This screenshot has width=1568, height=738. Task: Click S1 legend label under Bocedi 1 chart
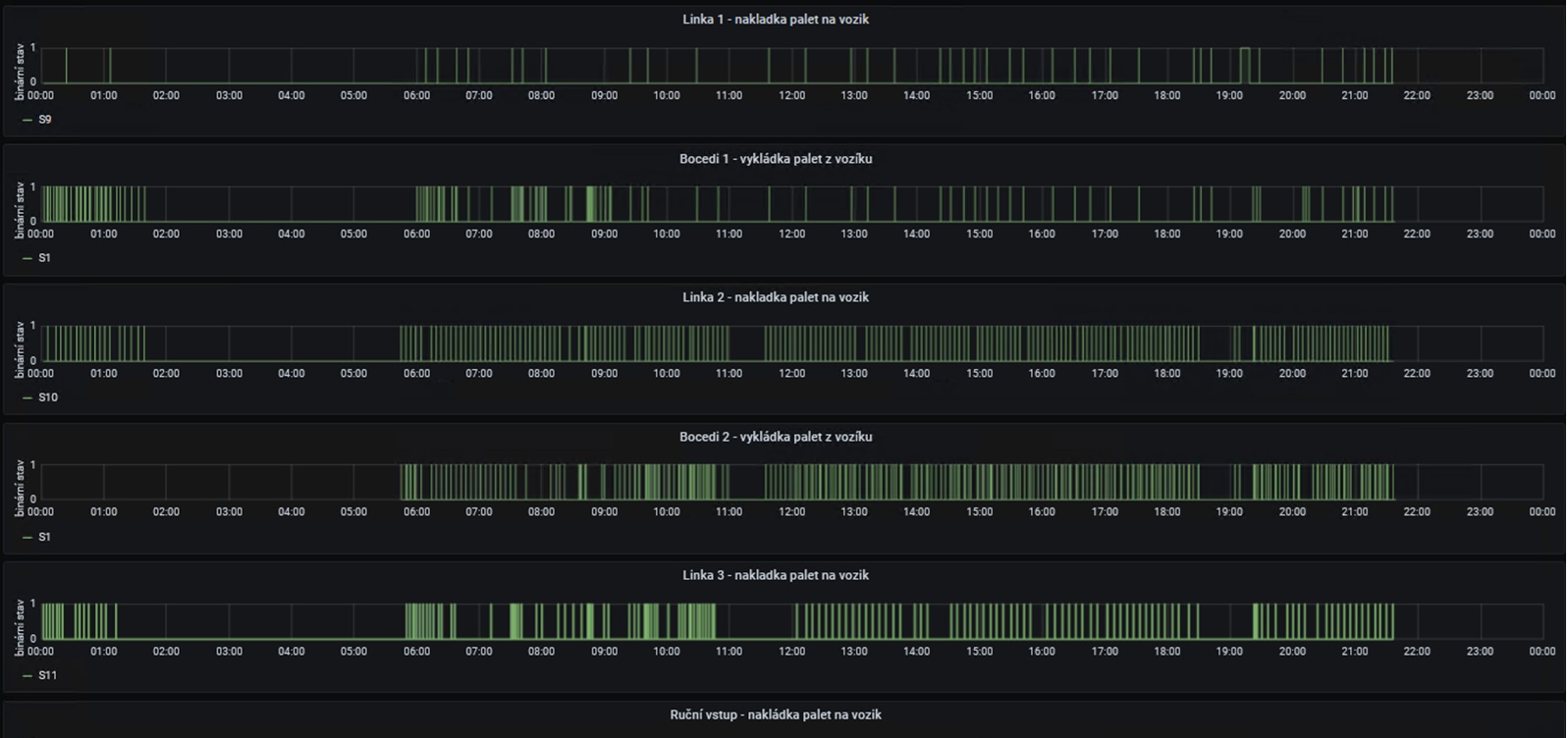point(45,258)
